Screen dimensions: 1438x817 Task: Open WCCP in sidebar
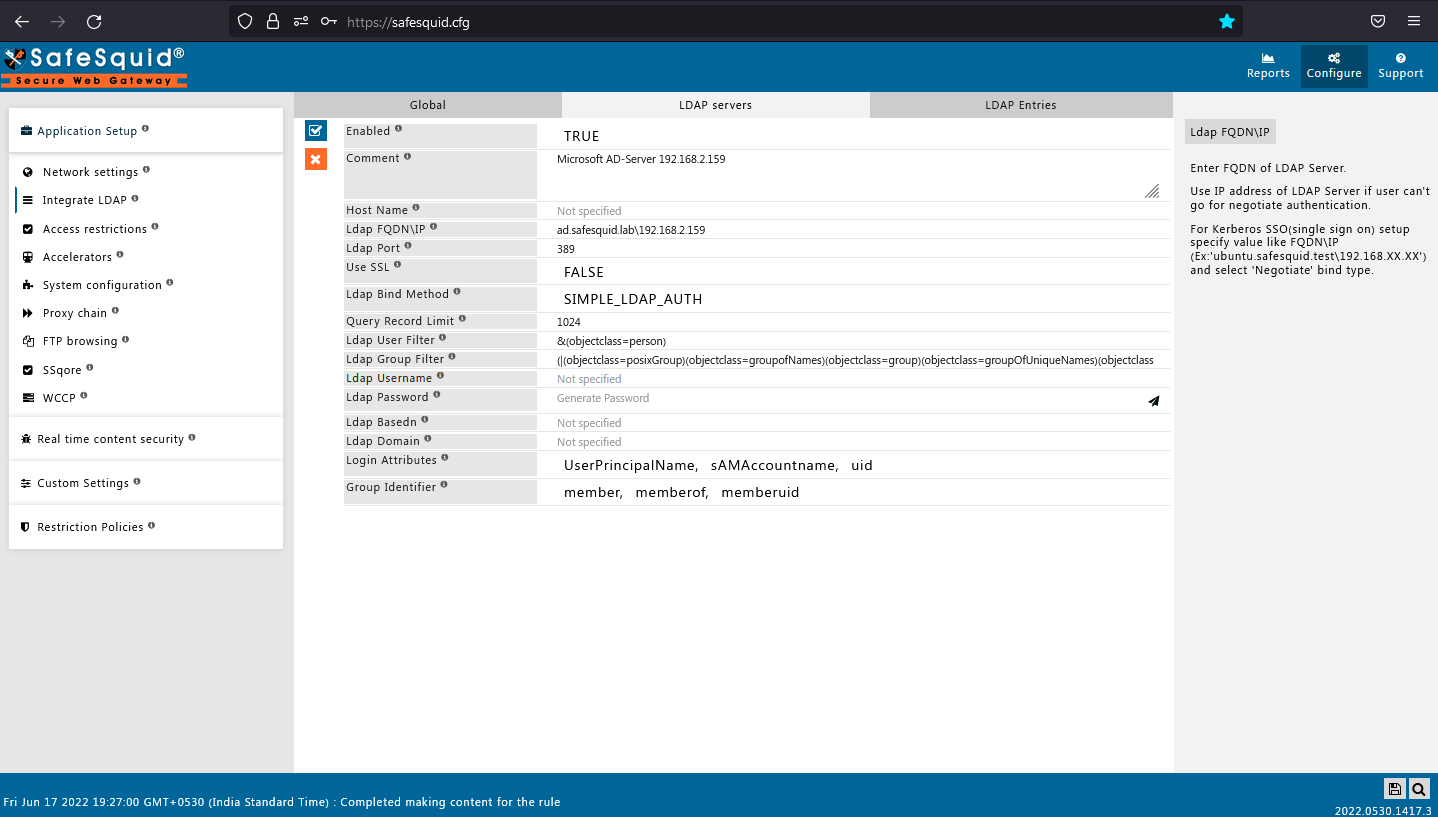tap(59, 398)
